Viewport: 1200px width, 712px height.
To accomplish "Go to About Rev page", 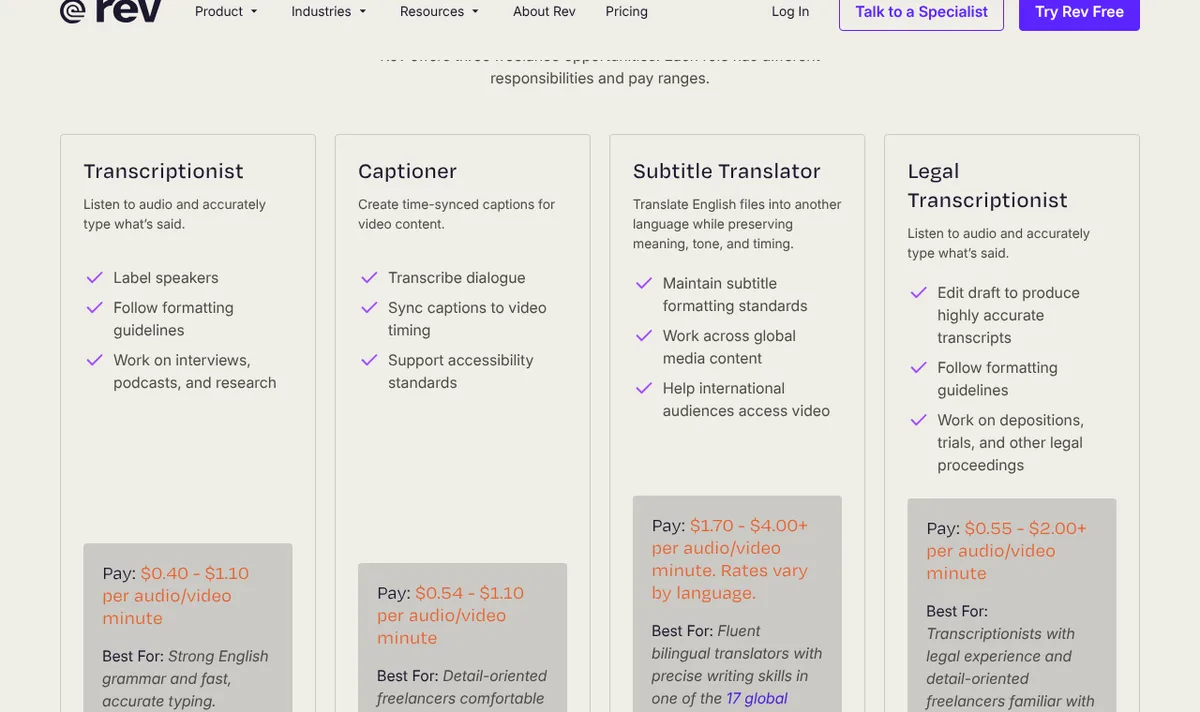I will click(x=544, y=12).
